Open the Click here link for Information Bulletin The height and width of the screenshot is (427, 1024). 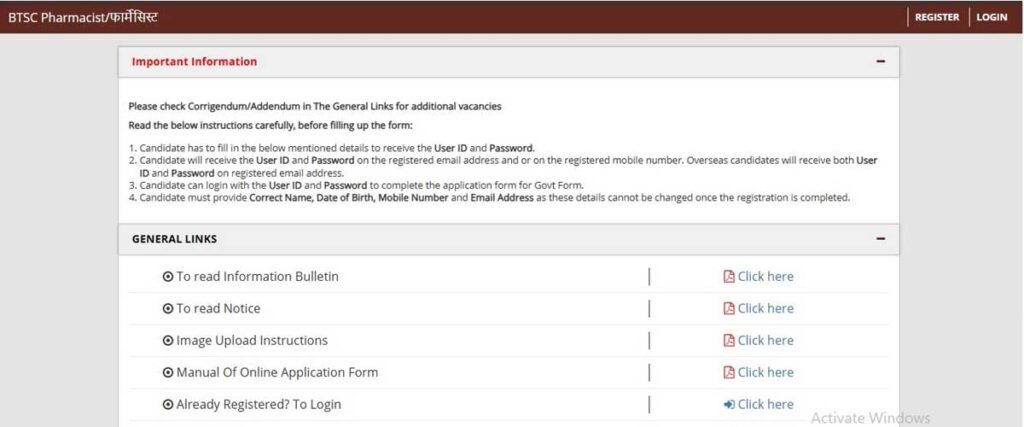coord(765,277)
